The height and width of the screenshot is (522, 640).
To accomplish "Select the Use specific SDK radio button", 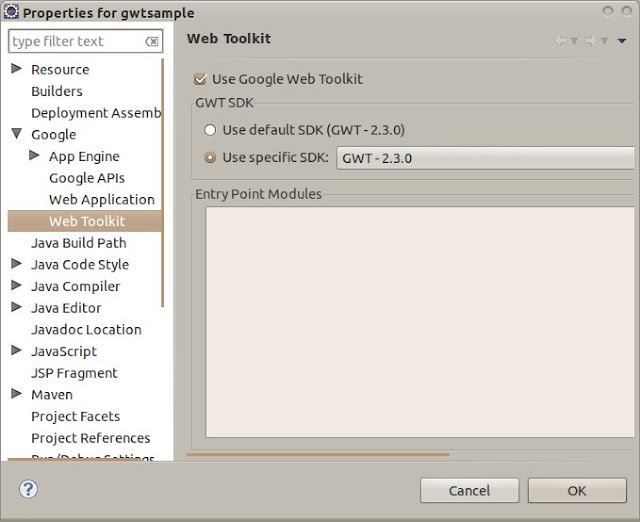I will [x=210, y=158].
